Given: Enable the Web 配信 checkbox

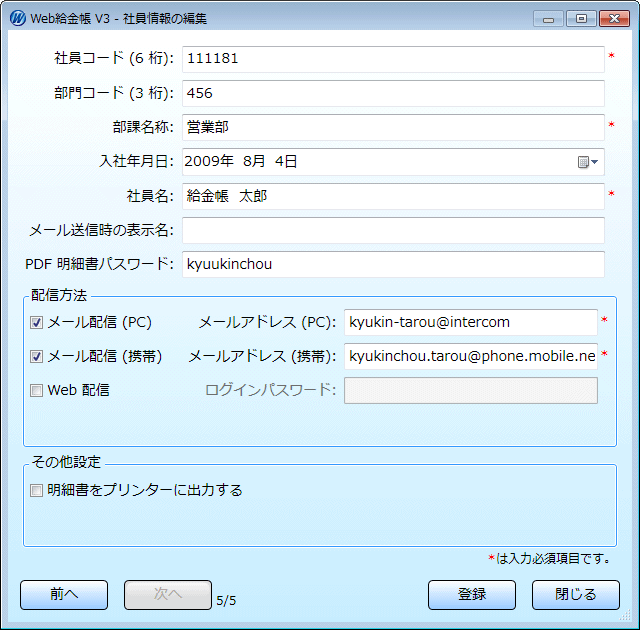Looking at the screenshot, I should click(37, 390).
